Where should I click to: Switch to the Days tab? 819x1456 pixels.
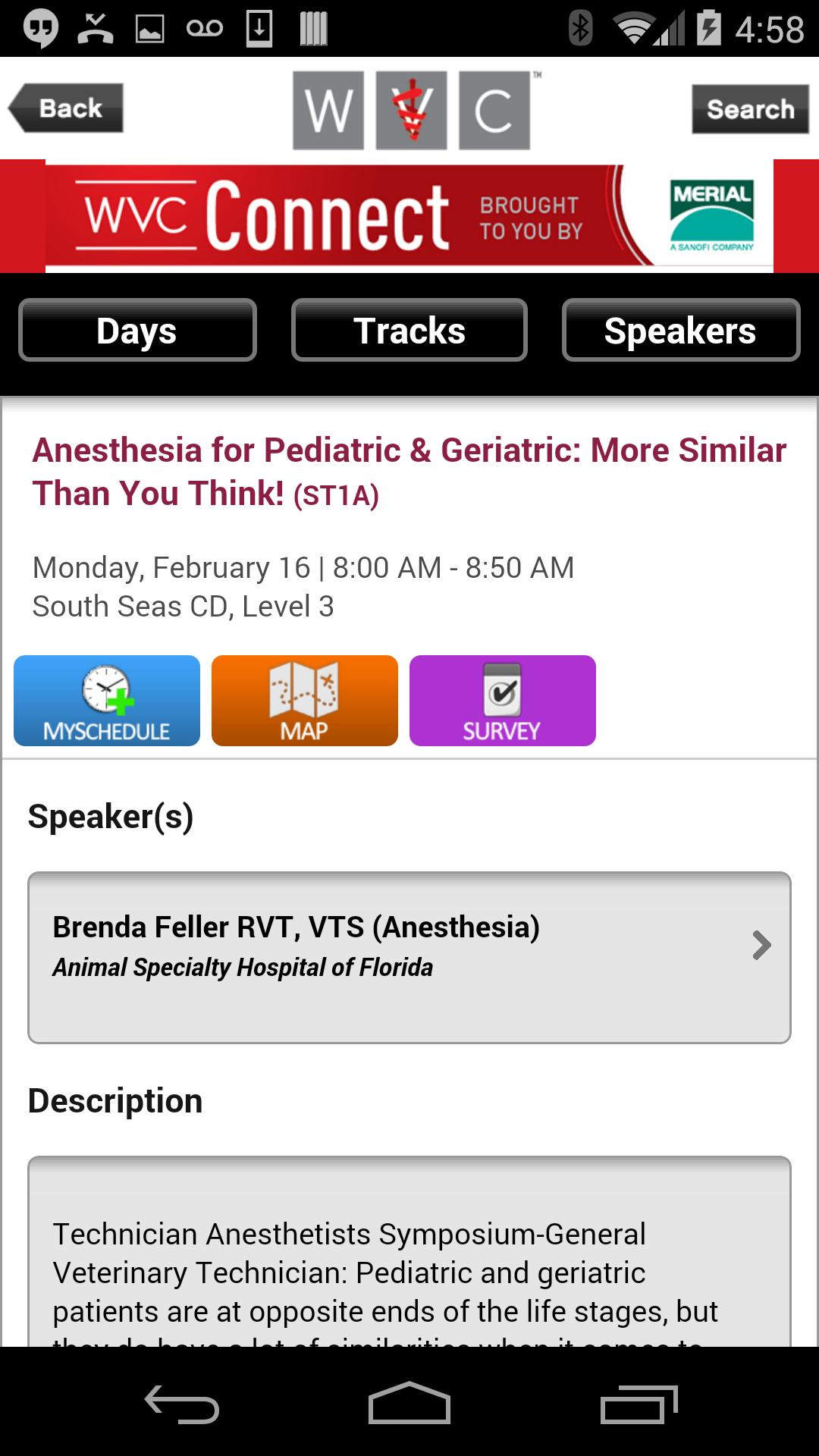137,331
